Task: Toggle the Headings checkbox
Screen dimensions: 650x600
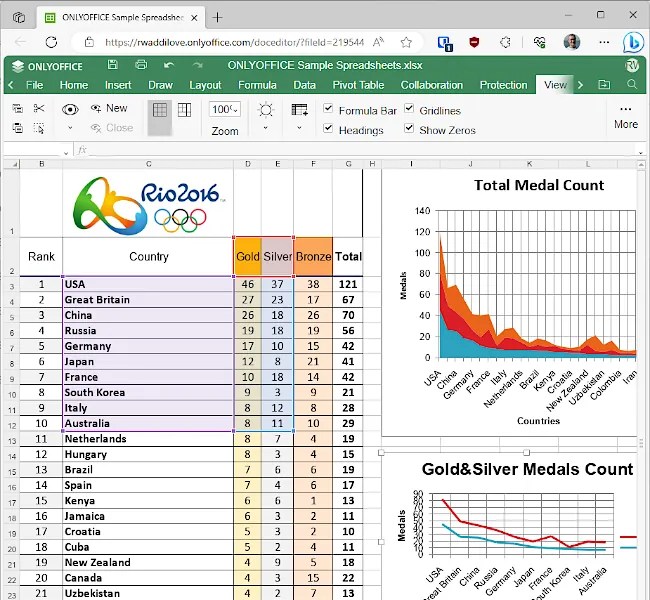Action: pos(328,128)
